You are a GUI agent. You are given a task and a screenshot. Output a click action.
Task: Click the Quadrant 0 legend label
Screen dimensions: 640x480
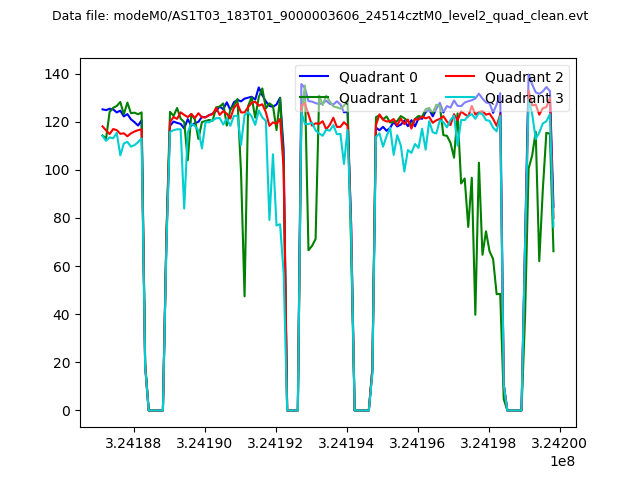point(379,77)
